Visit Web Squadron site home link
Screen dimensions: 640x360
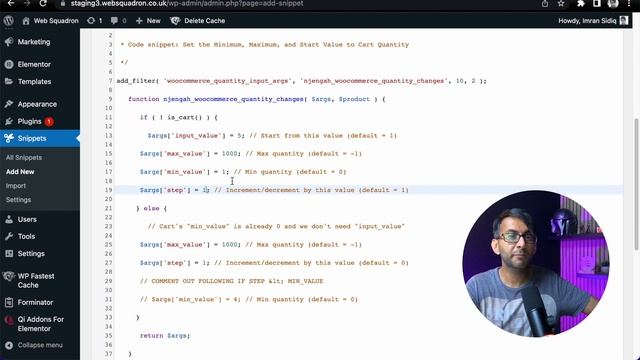(x=51, y=21)
